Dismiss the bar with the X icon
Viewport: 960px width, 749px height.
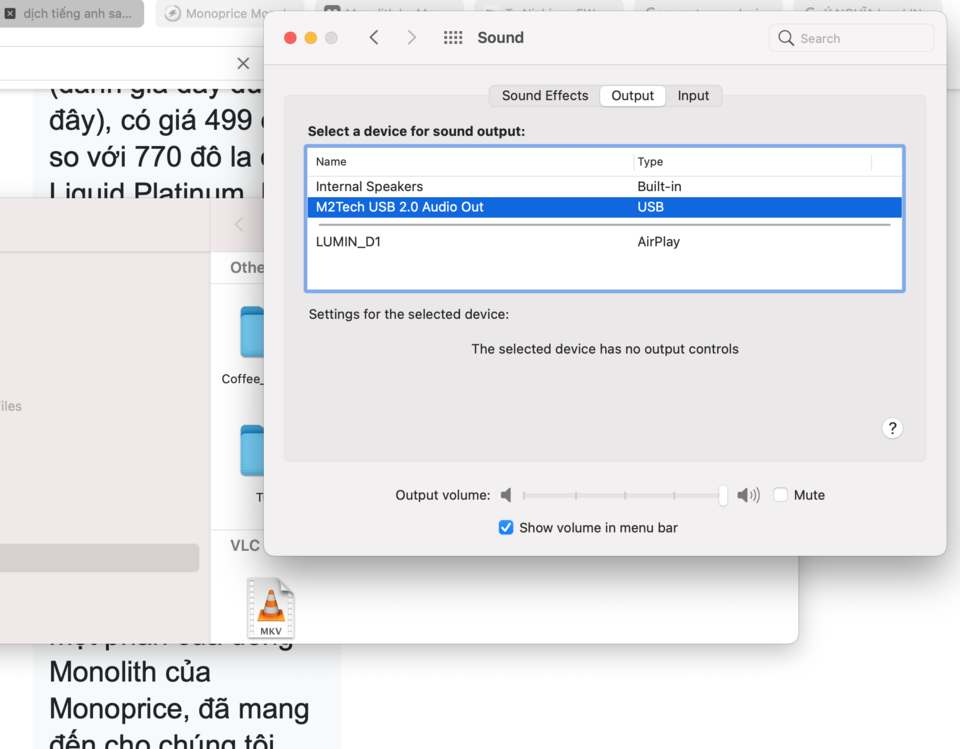pyautogui.click(x=243, y=63)
